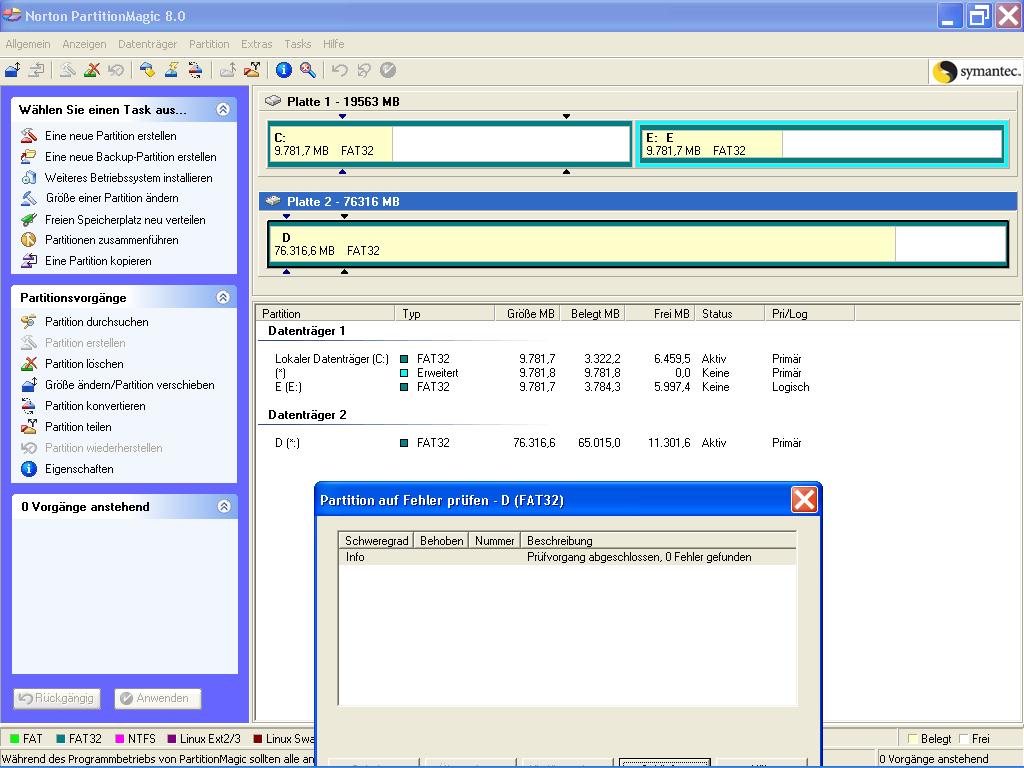
Task: Click the Undelete partition toolbar icon
Action: click(116, 70)
